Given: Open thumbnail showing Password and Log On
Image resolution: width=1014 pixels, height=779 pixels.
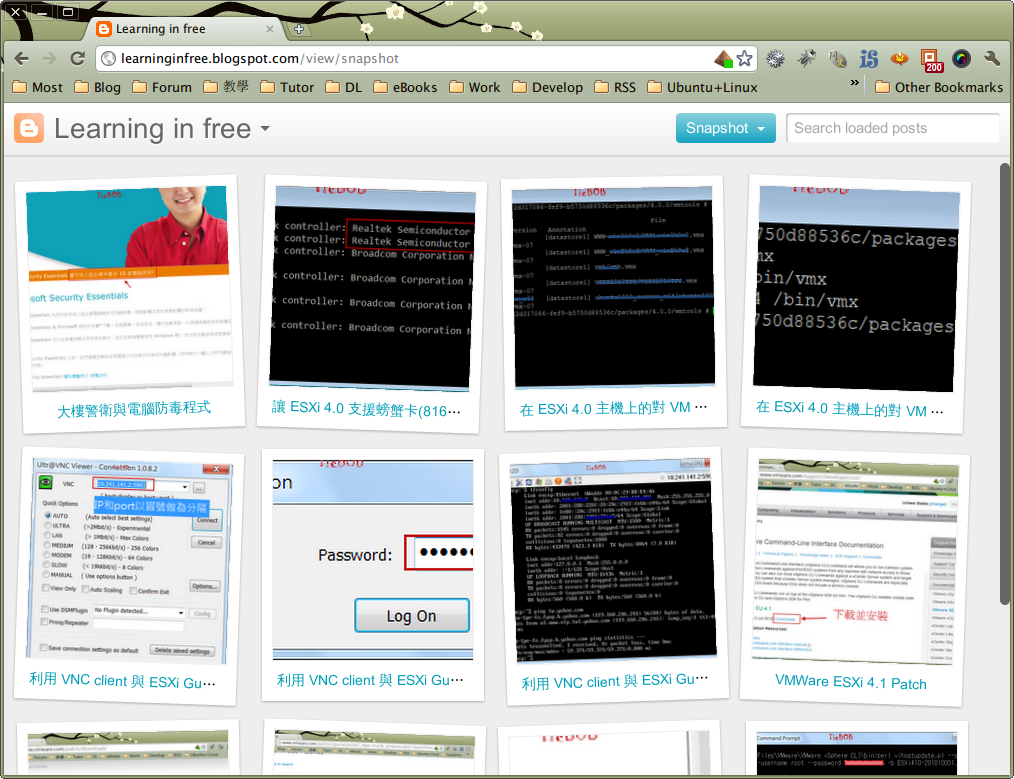Looking at the screenshot, I should click(372, 560).
